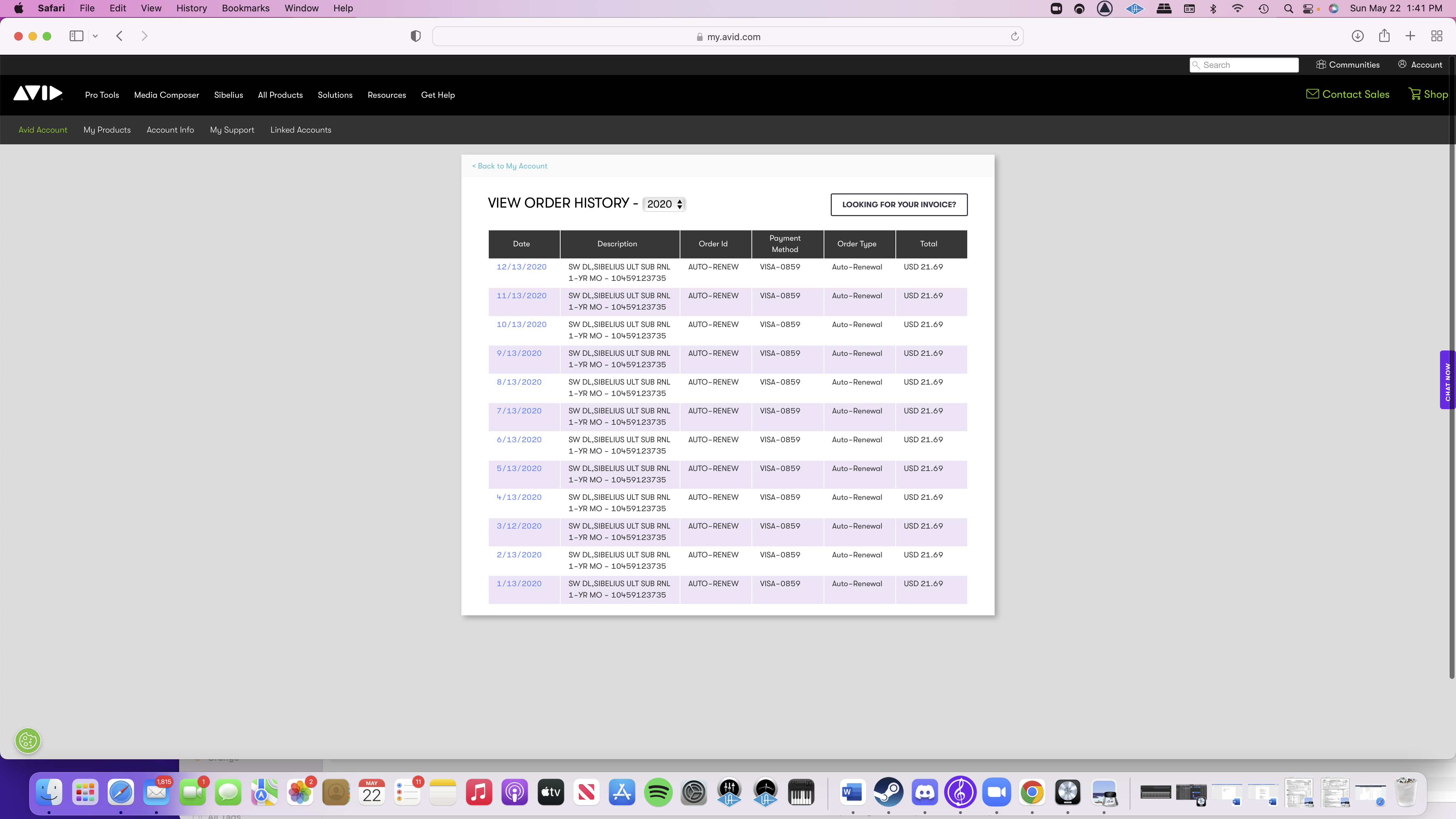Open Spotlight search in menu bar
1456x819 pixels.
(1288, 9)
